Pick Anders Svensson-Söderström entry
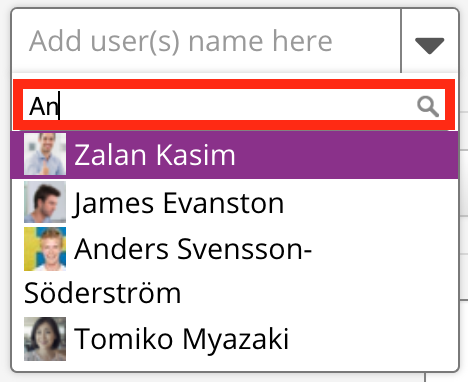The width and height of the screenshot is (468, 382). pos(234,270)
